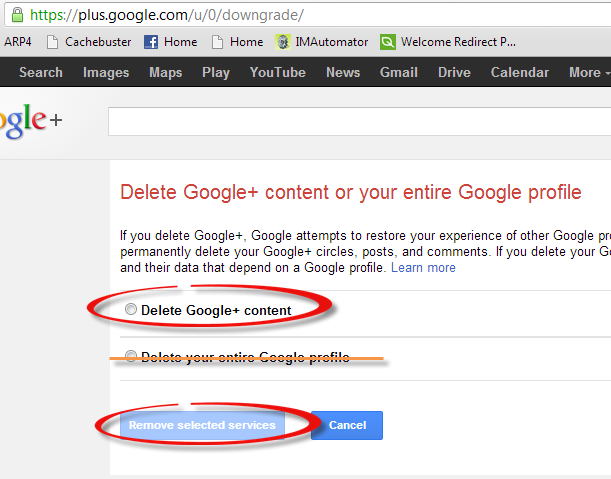Click the Google+ logo
Image resolution: width=611 pixels, height=479 pixels.
[31, 121]
